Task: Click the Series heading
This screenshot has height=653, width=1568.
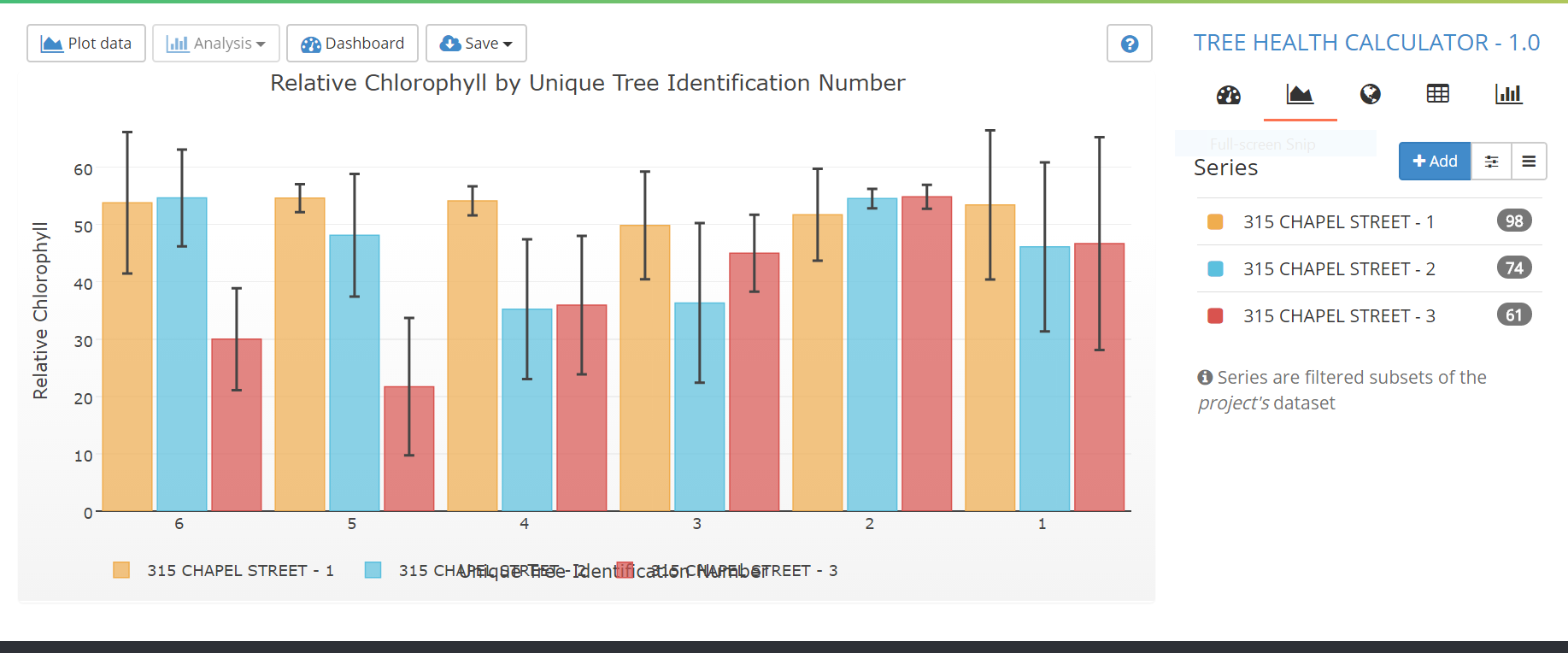Action: click(1225, 168)
